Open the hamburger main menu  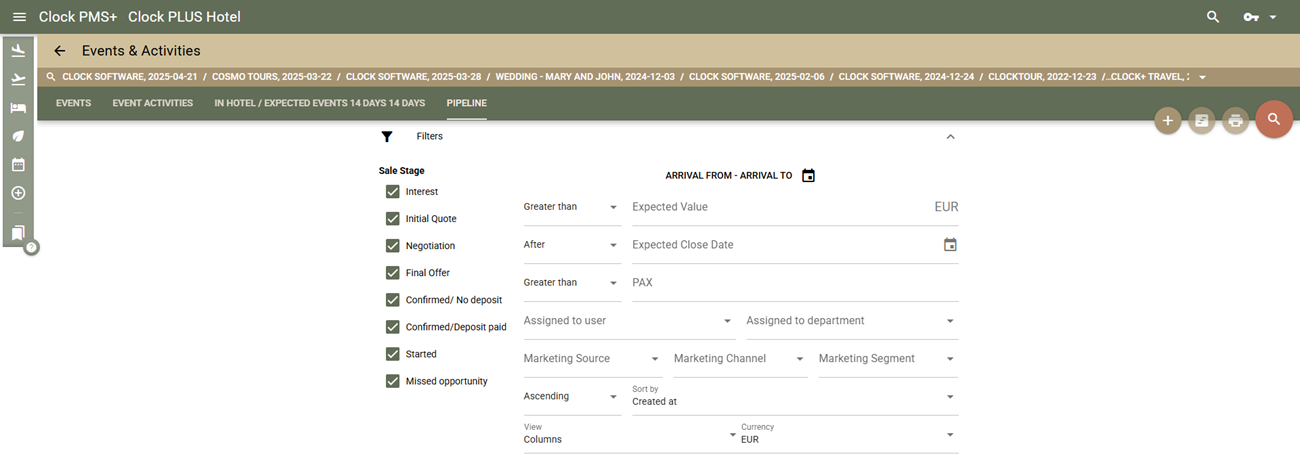[19, 17]
